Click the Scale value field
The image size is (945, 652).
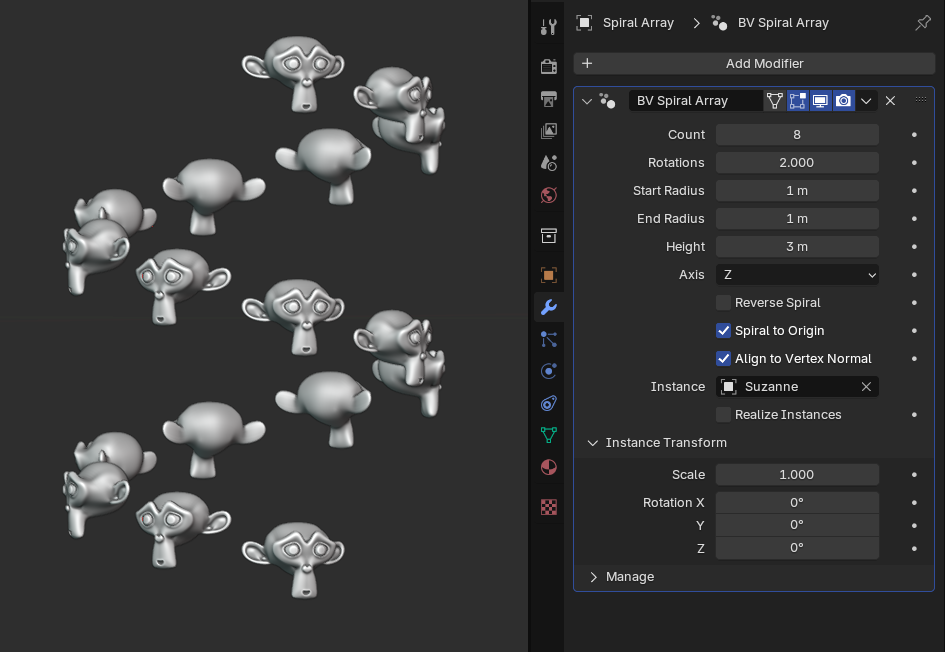coord(797,475)
